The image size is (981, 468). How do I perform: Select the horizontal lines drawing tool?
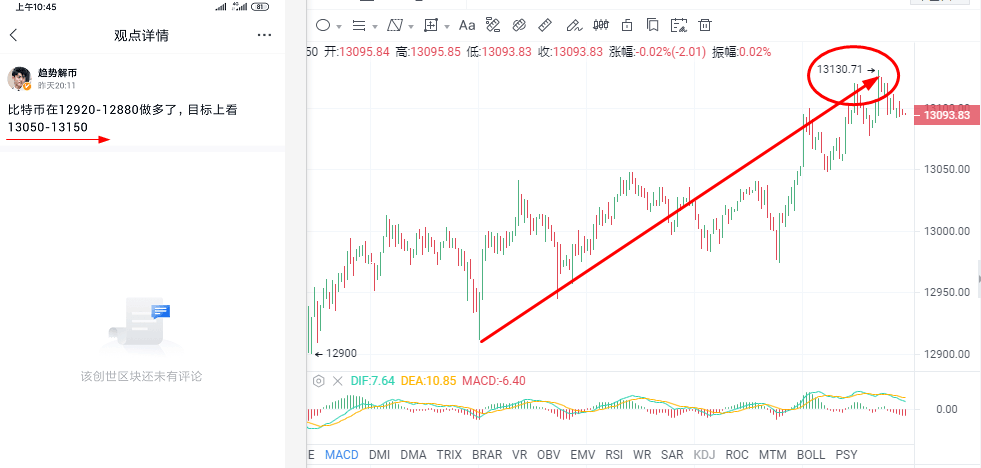point(359,26)
